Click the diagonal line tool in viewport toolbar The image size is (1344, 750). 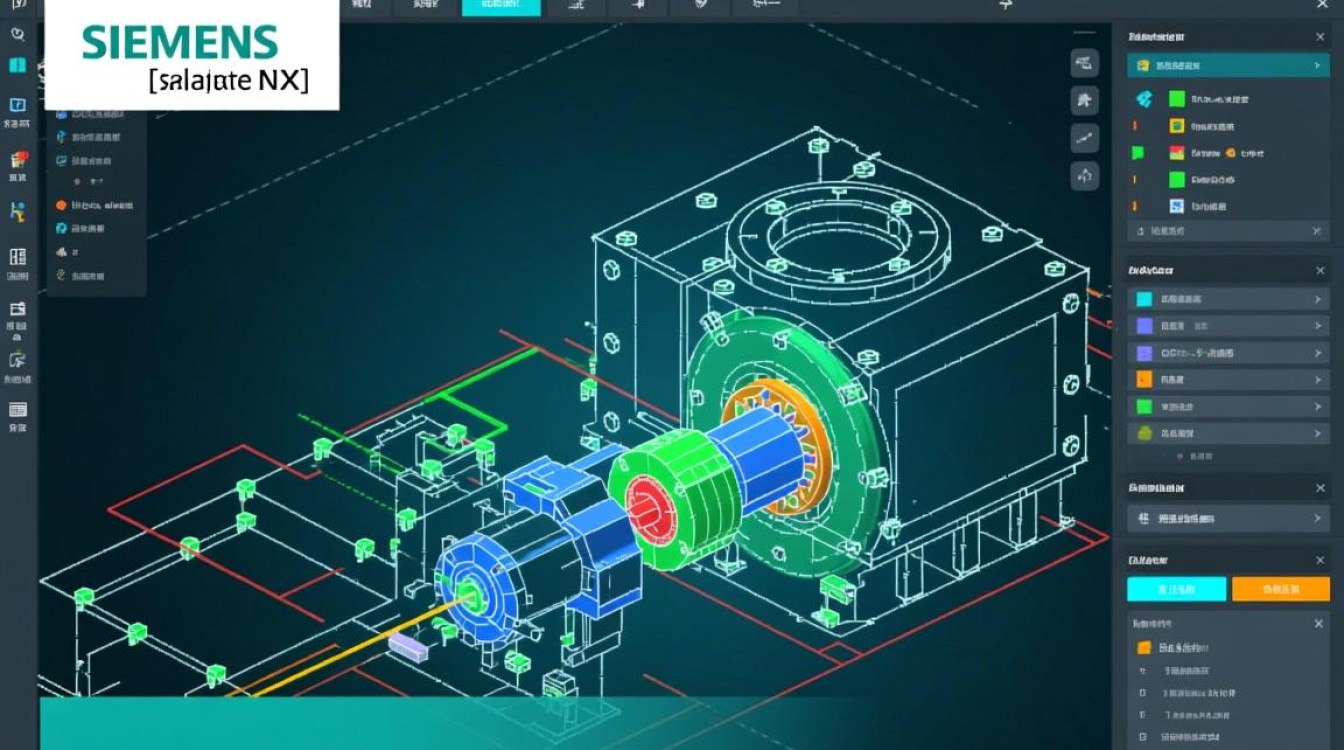(1084, 139)
